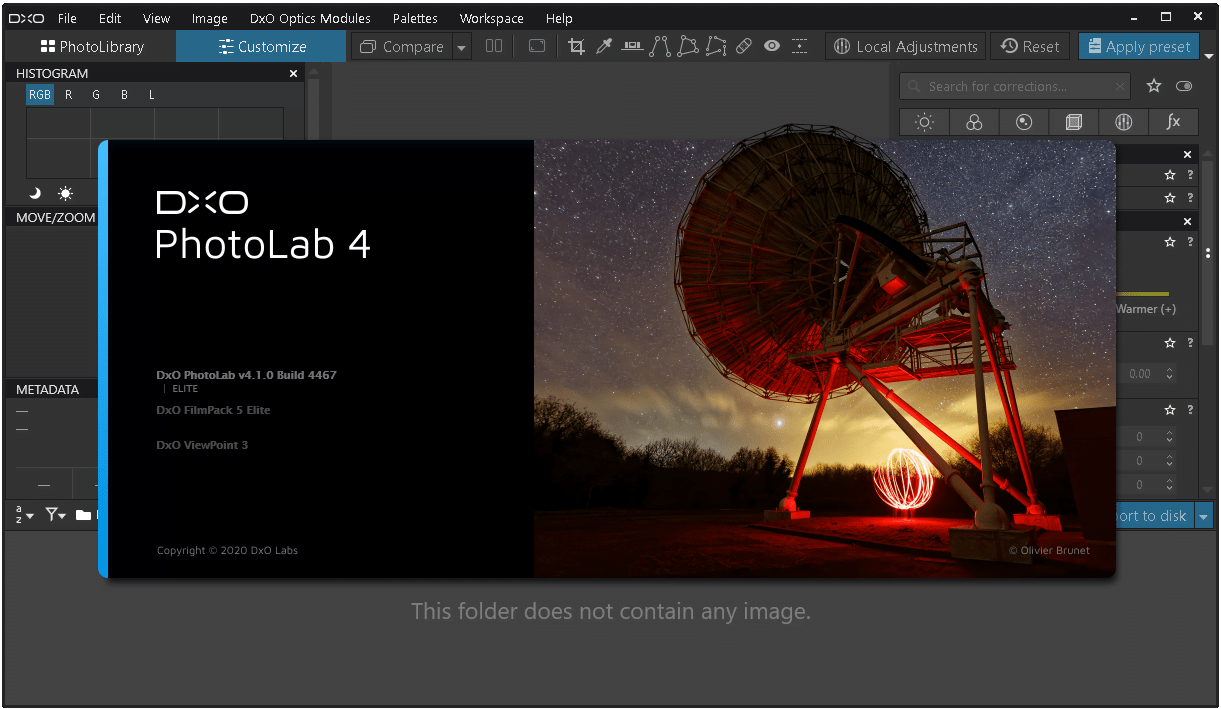The width and height of the screenshot is (1221, 709).
Task: Switch to the PhotoLibrary tab
Action: [x=91, y=46]
